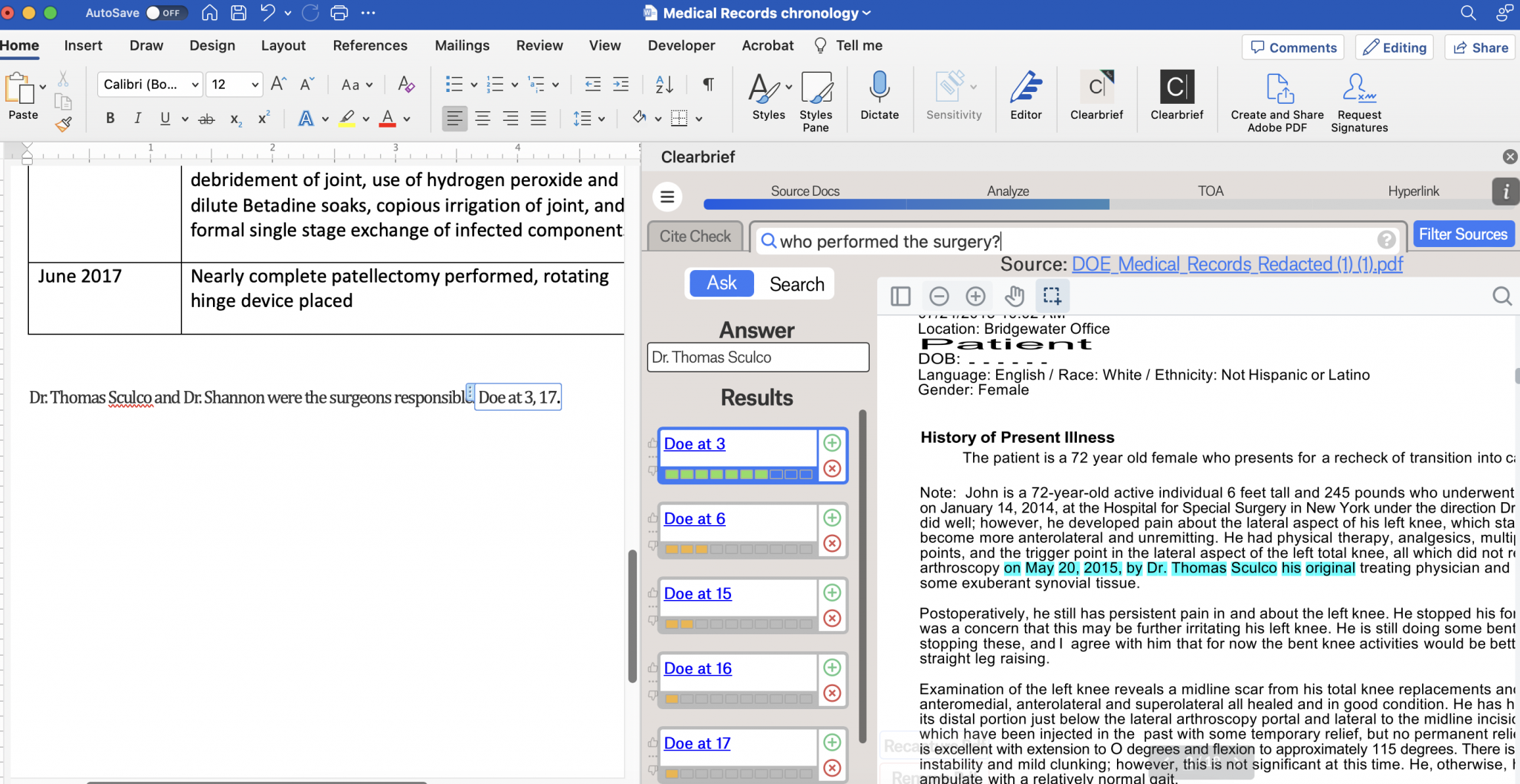Image resolution: width=1520 pixels, height=784 pixels.
Task: Activate the hand pan tool in Clearbrief viewer
Action: 1015,295
